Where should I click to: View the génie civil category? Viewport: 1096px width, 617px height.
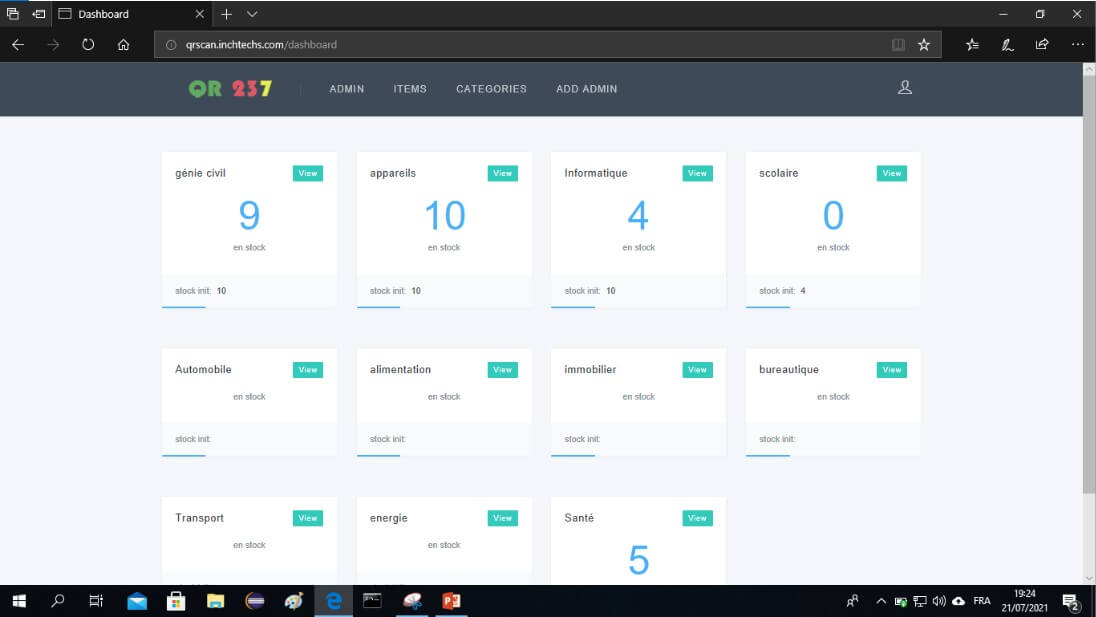[308, 173]
